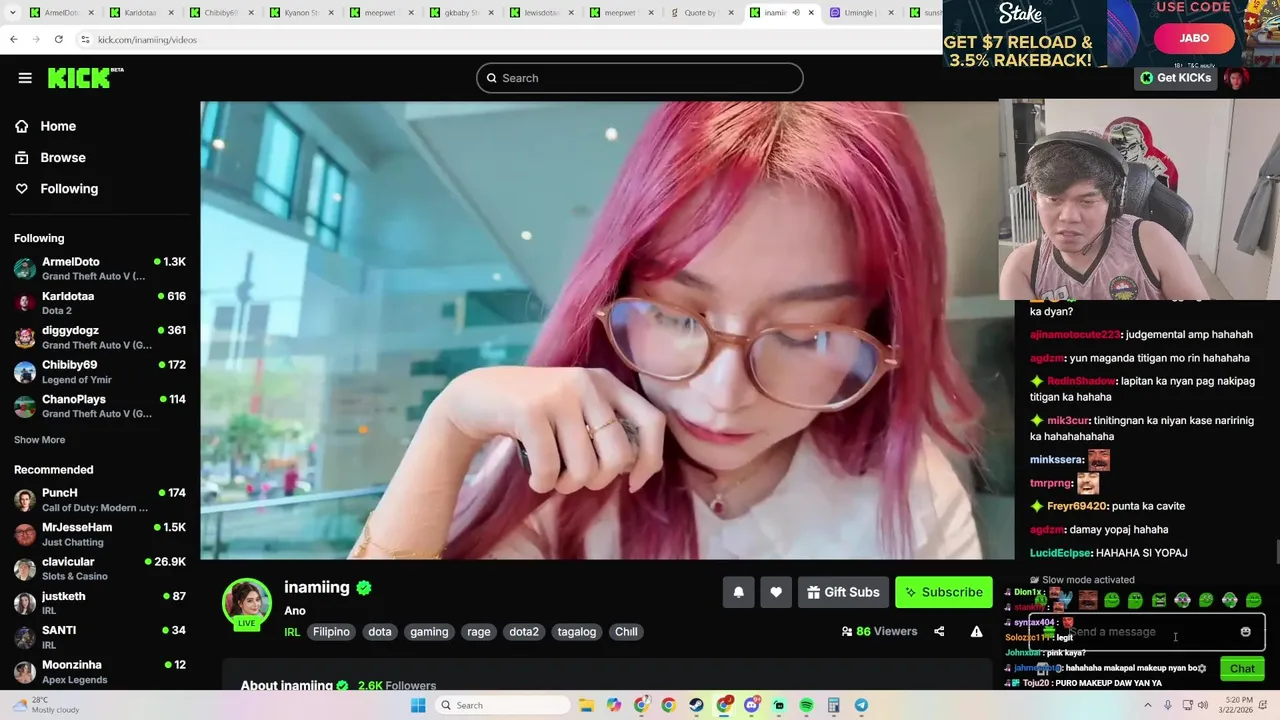The height and width of the screenshot is (720, 1280).
Task: Show hidden system tray icons
Action: pos(1147,705)
